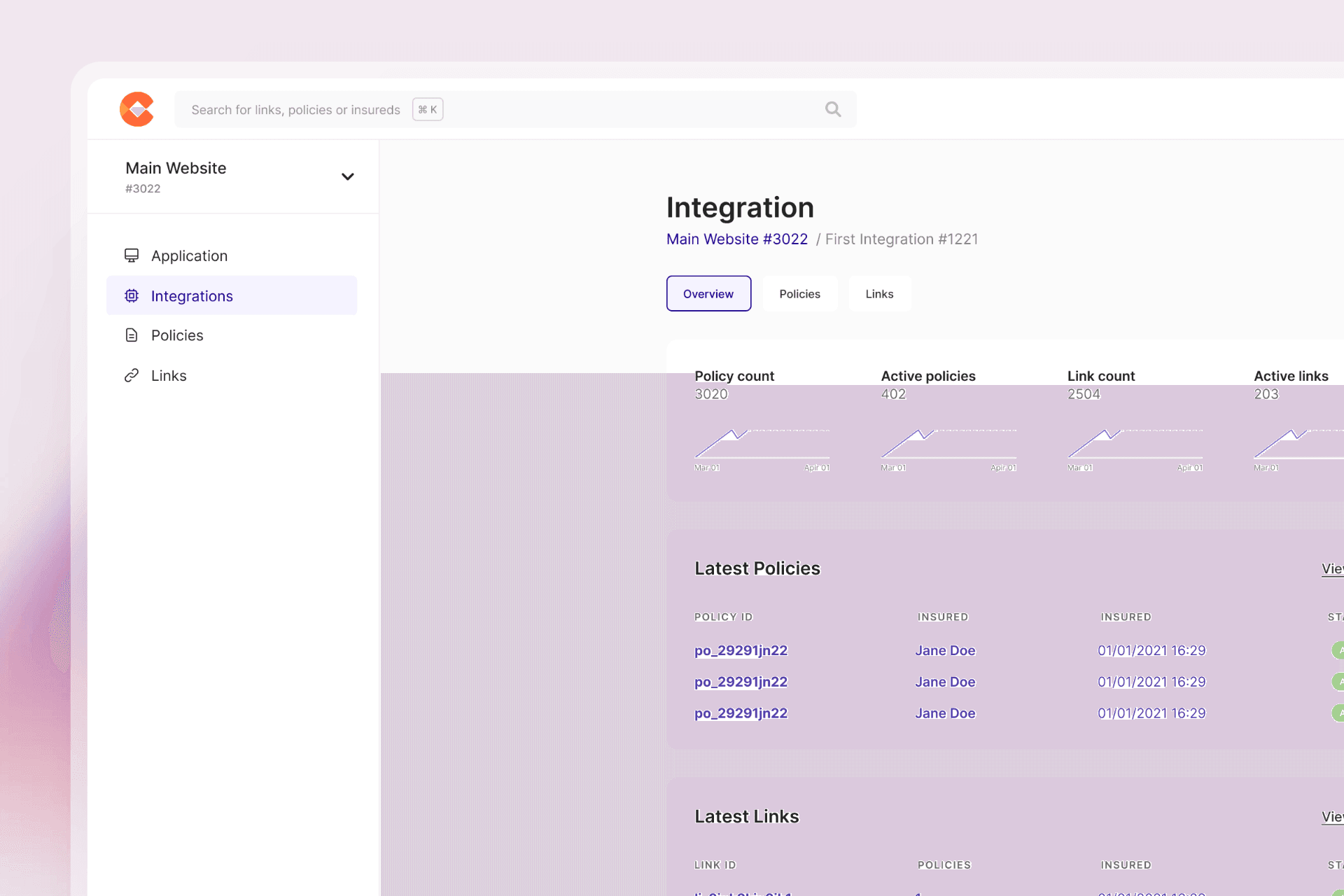The image size is (1344, 896).
Task: Click insured Jane Doe in first row
Action: pyautogui.click(x=945, y=650)
